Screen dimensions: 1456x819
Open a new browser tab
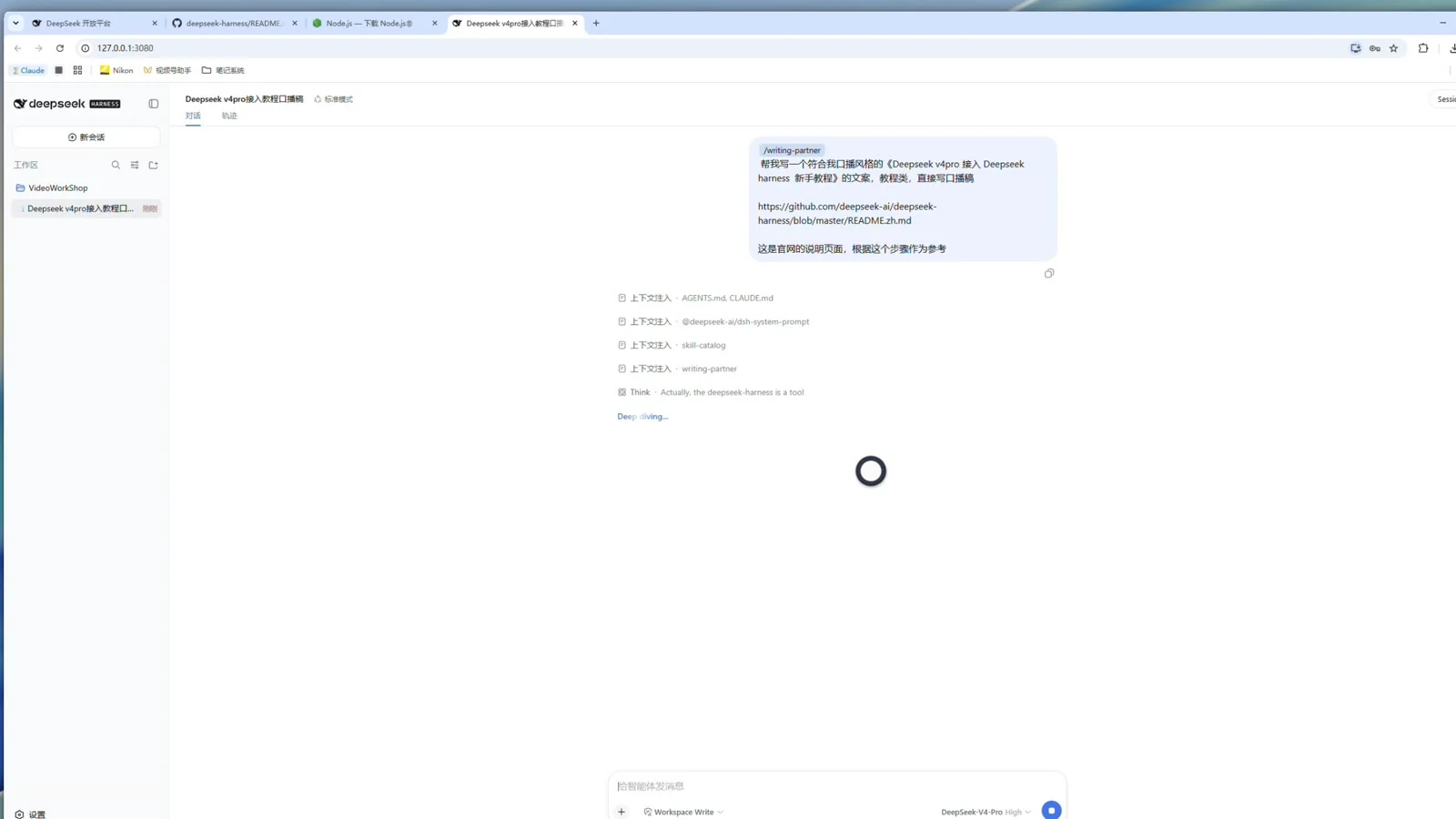click(x=596, y=23)
